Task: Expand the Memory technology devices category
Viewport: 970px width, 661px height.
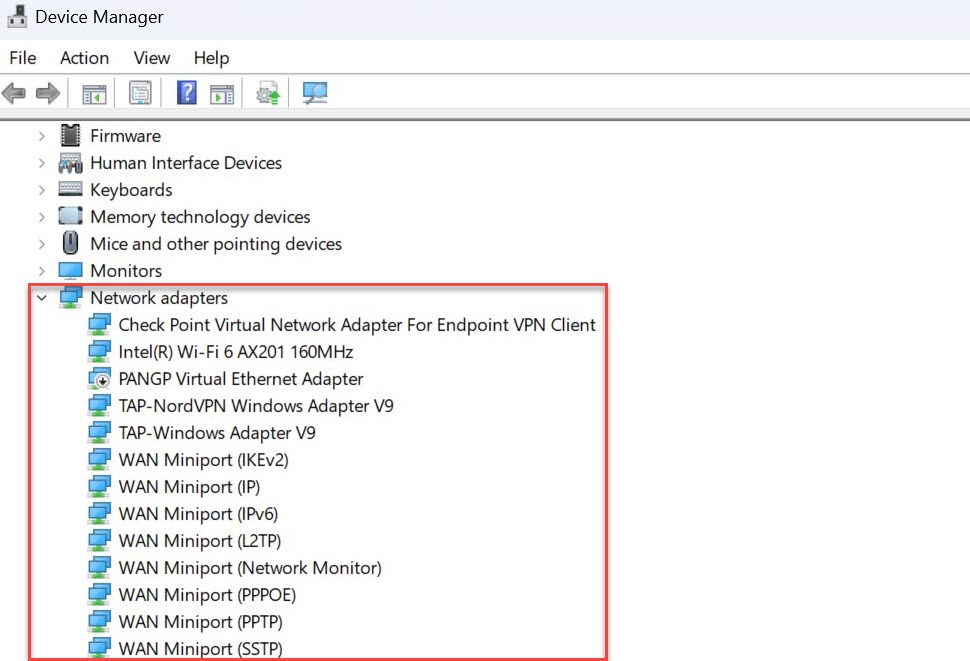Action: (x=41, y=216)
